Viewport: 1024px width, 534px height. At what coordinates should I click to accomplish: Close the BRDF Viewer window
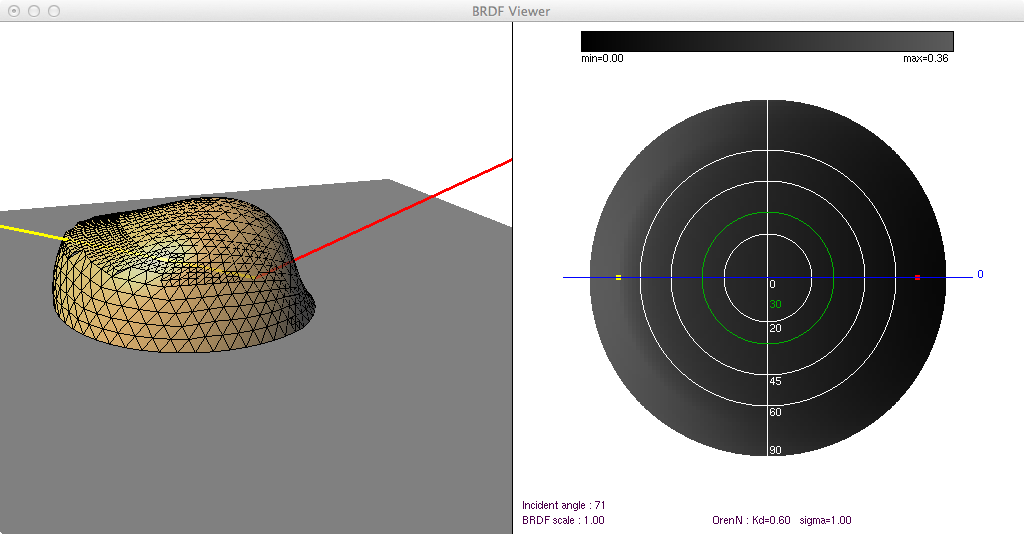14,10
